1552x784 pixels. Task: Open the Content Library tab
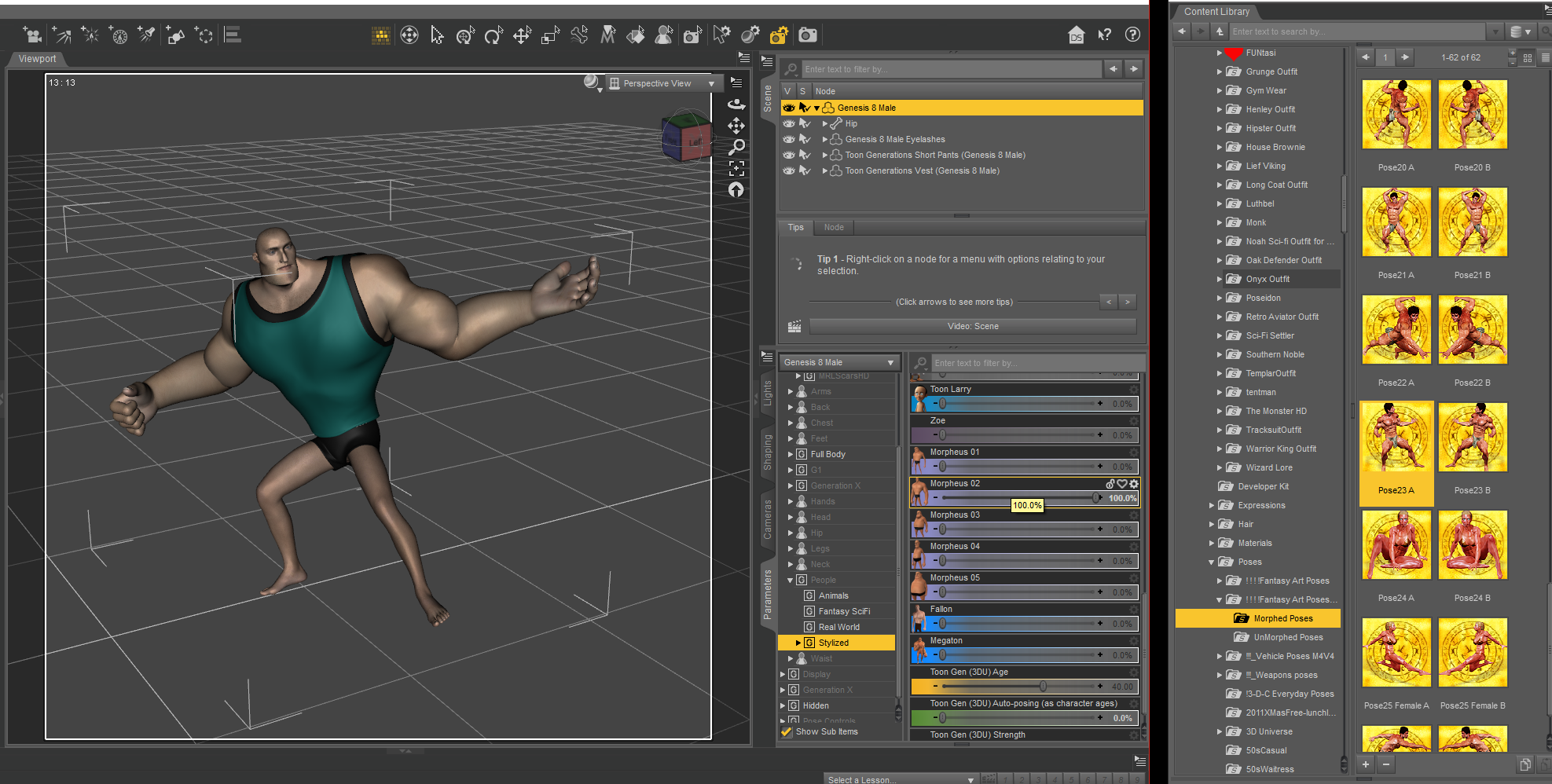click(1216, 12)
